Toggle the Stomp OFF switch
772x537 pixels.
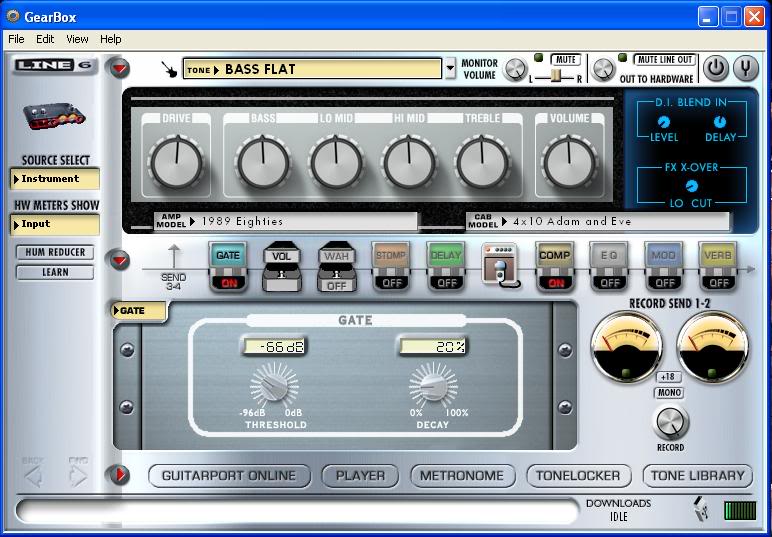392,283
